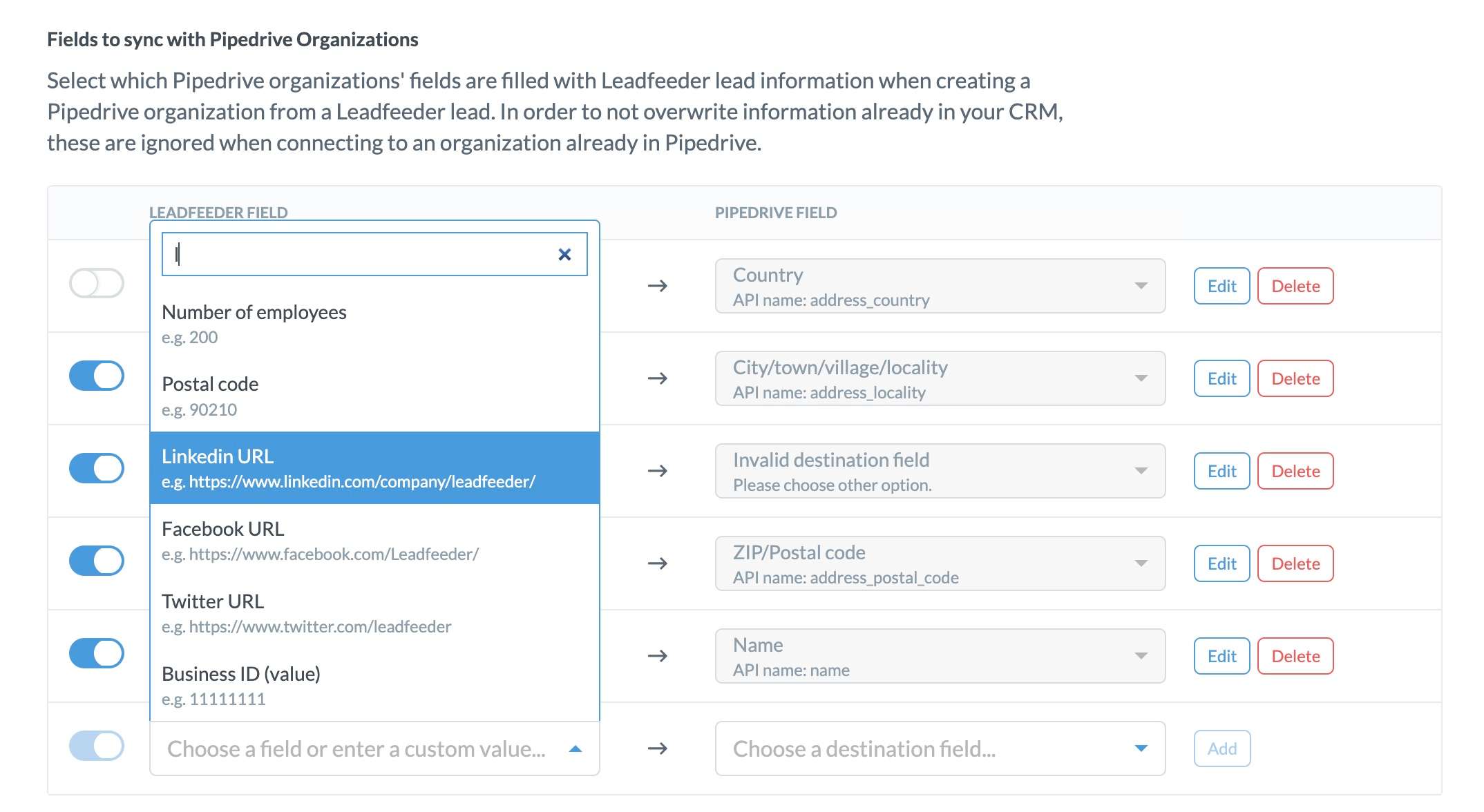Delete the Country field mapping
This screenshot has height=812, width=1484.
coord(1295,286)
